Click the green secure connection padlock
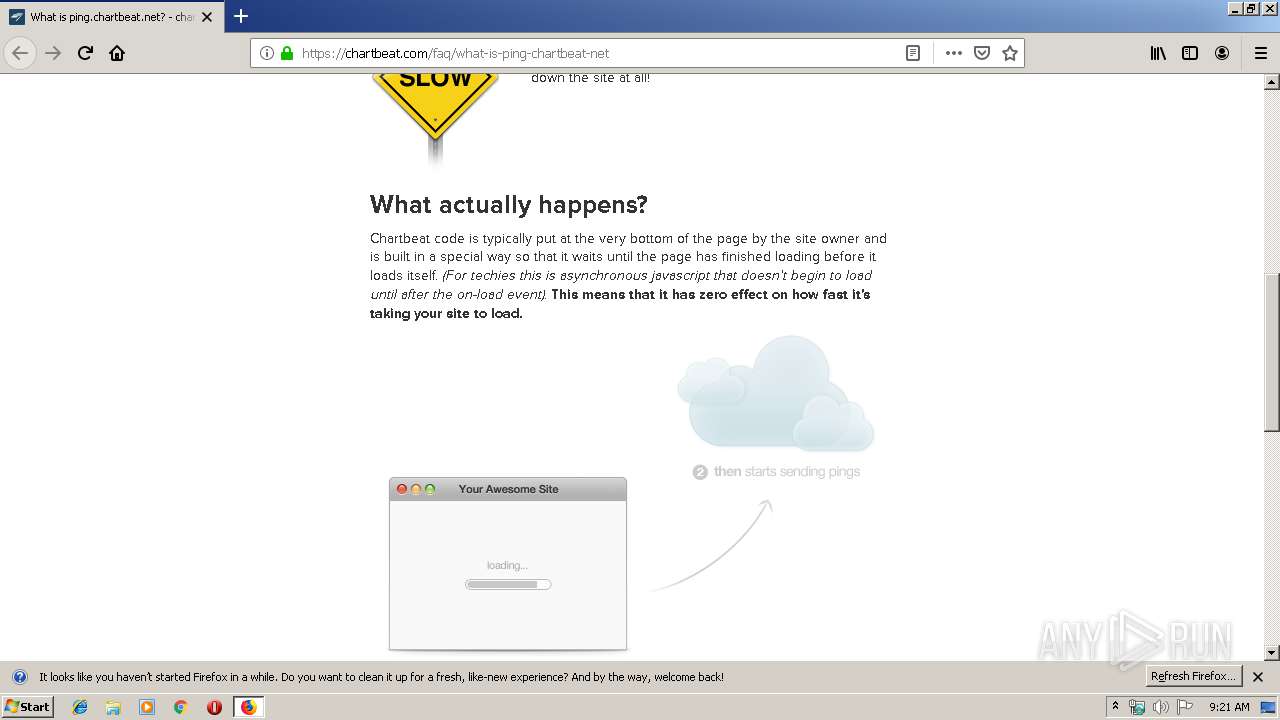Viewport: 1280px width, 720px height. pos(287,53)
